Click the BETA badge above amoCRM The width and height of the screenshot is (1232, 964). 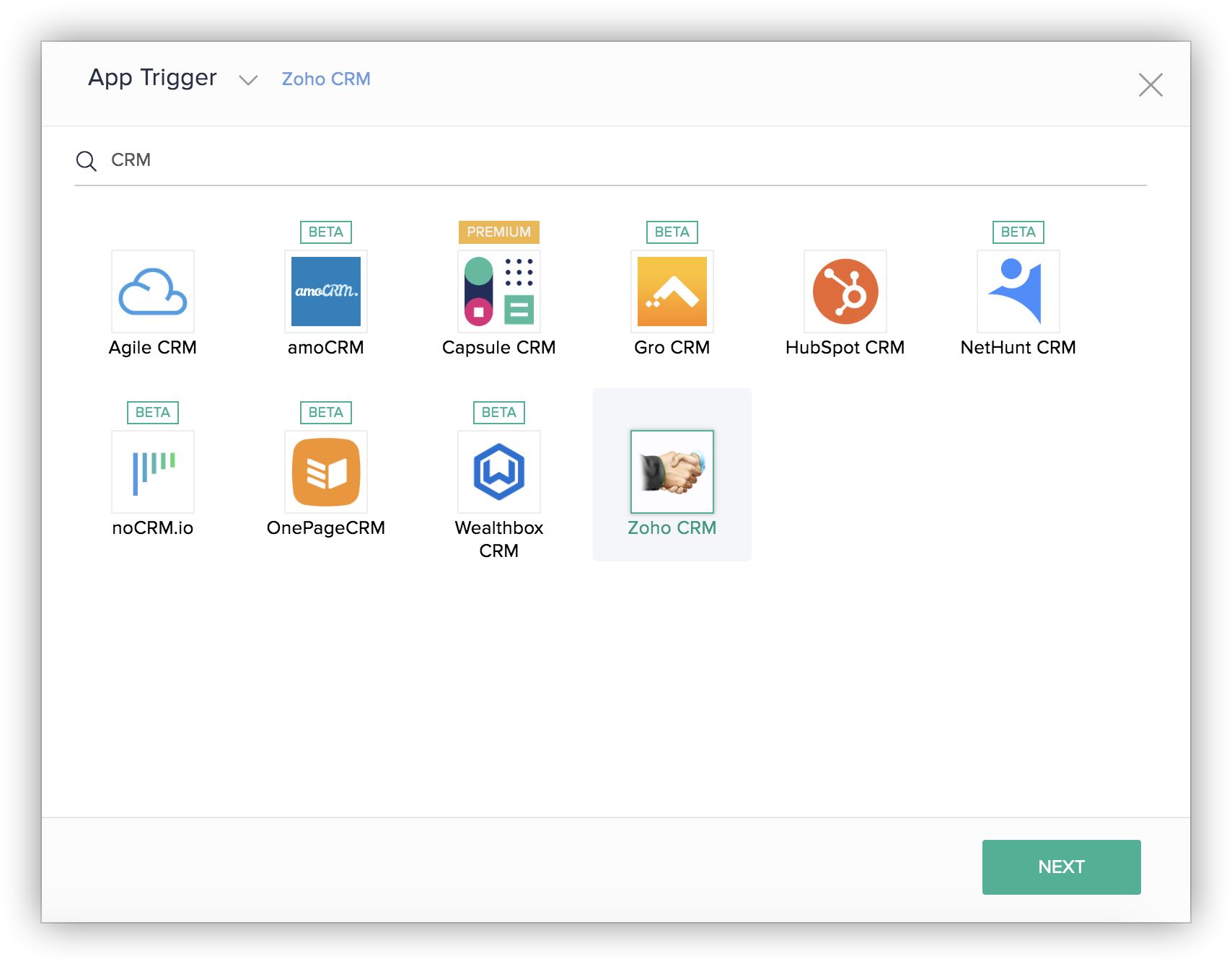point(326,232)
